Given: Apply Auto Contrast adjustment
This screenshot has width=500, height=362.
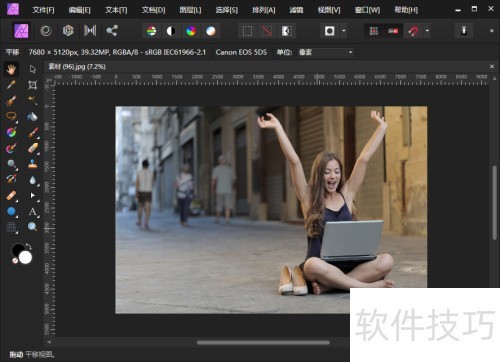Looking at the screenshot, I should click(x=171, y=31).
